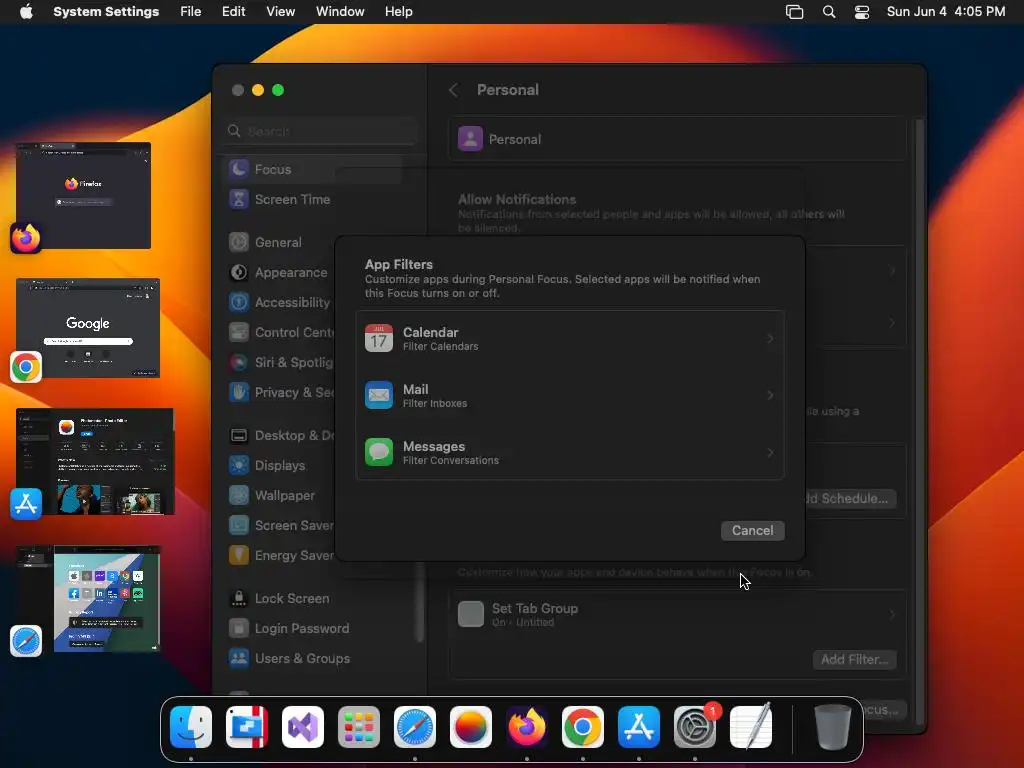This screenshot has height=768, width=1024.
Task: Select Screen Saver in the sidebar
Action: coord(279,526)
